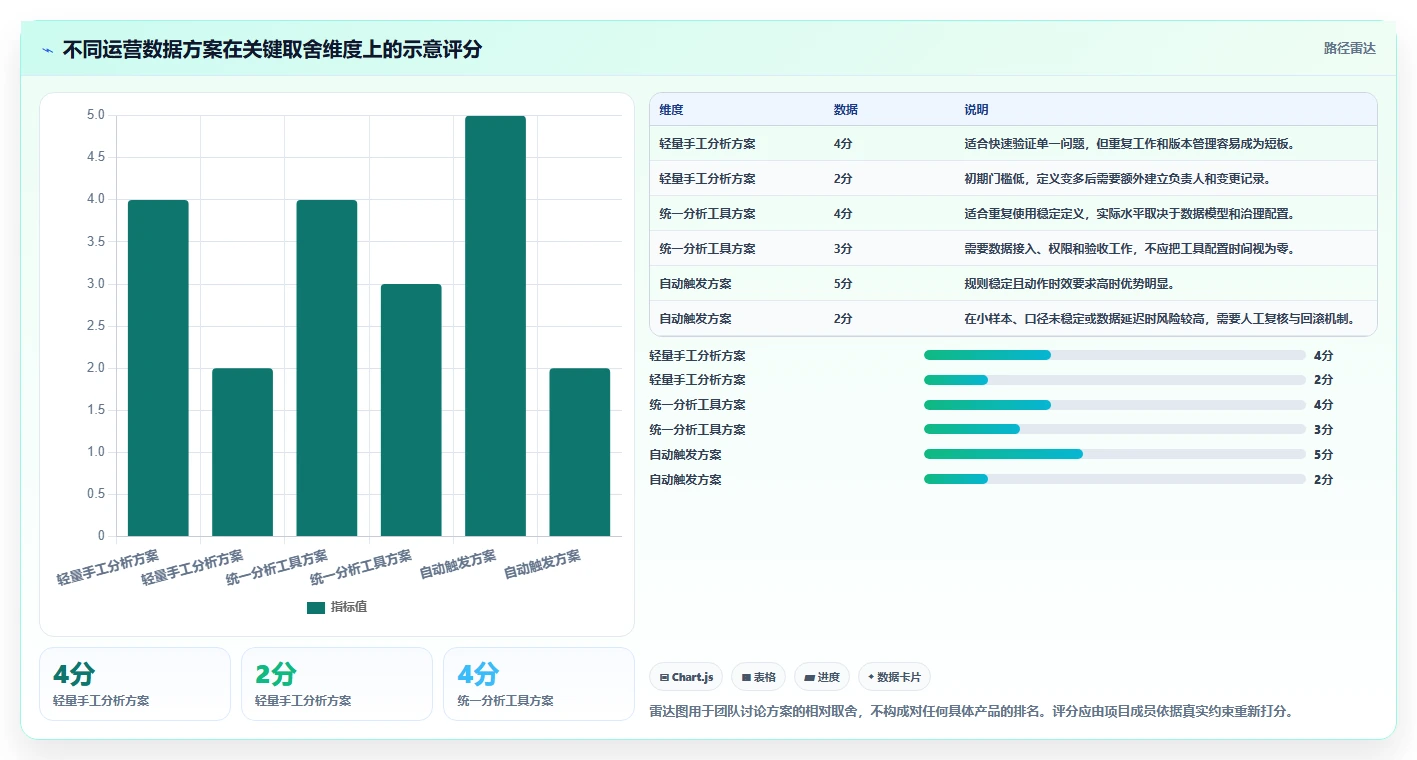This screenshot has width=1417, height=760.
Task: Select the 表格 tag chip
Action: tap(759, 677)
